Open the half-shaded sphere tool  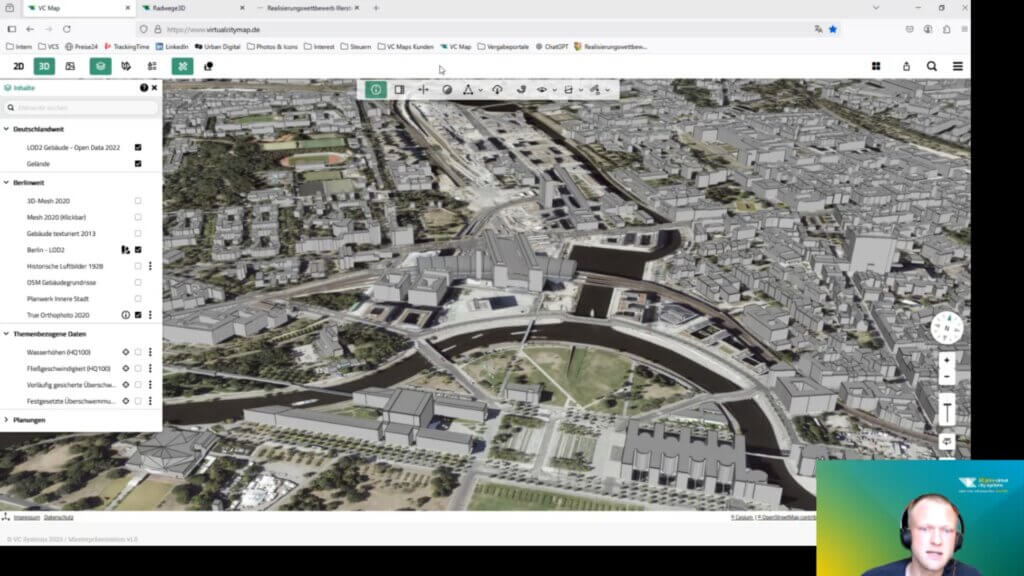click(447, 89)
